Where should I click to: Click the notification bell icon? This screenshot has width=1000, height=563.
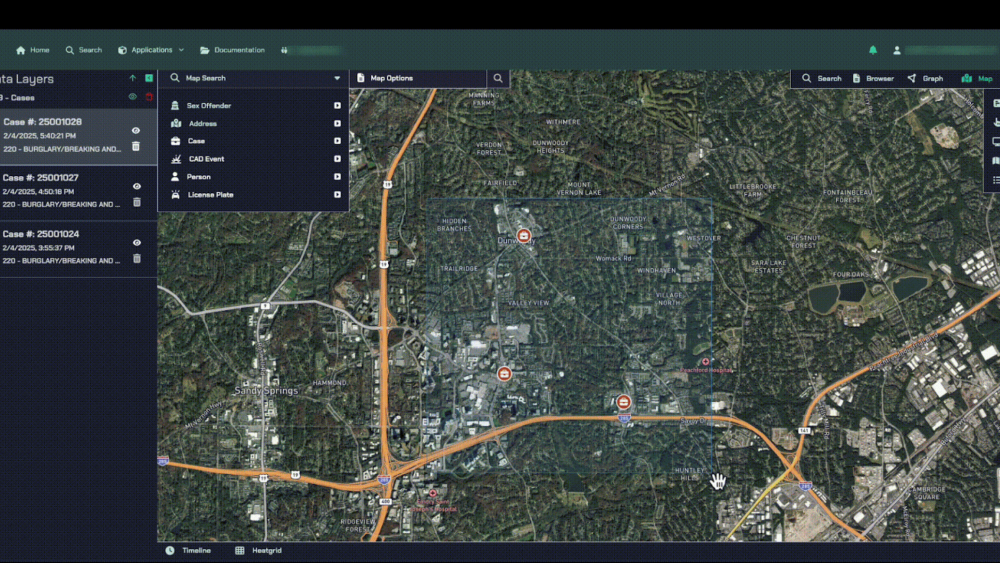[873, 50]
